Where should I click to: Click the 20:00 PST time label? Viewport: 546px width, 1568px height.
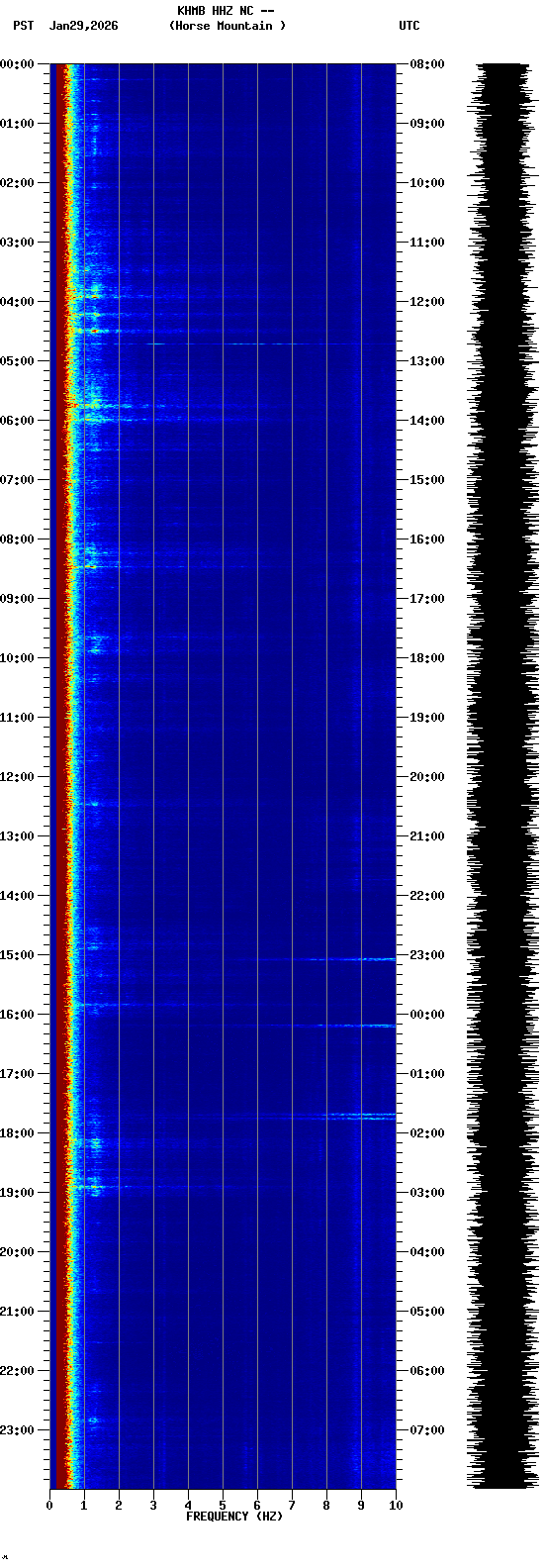[x=17, y=1252]
